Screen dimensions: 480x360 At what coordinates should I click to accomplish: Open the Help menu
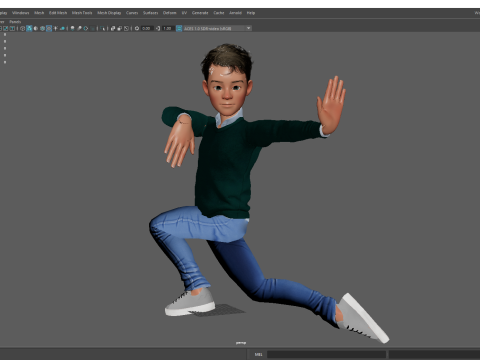click(x=251, y=13)
